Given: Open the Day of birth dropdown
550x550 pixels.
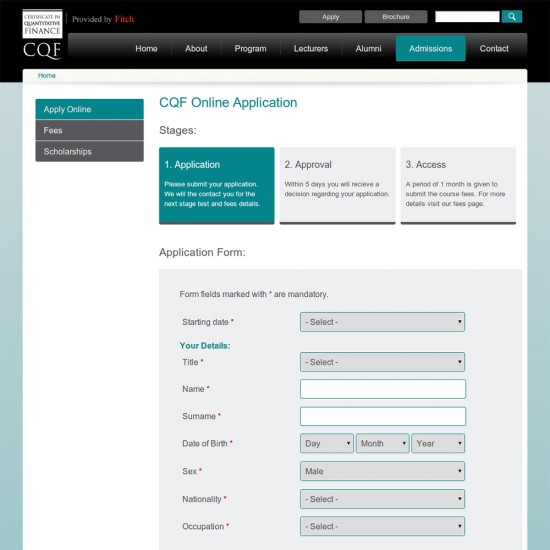Looking at the screenshot, I should tap(327, 443).
